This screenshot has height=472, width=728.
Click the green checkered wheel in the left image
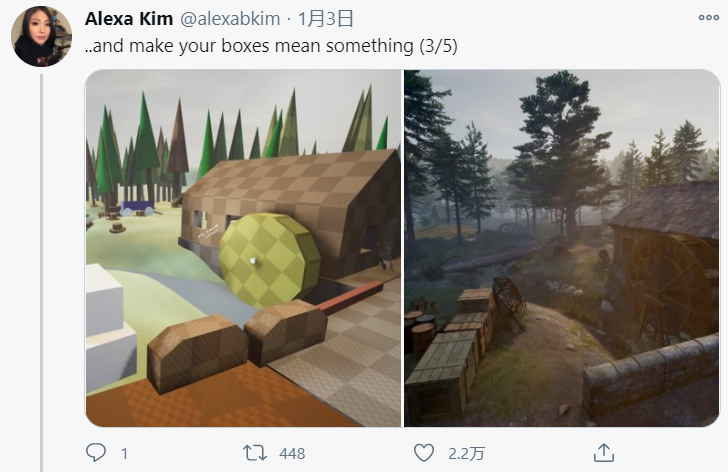click(x=269, y=261)
